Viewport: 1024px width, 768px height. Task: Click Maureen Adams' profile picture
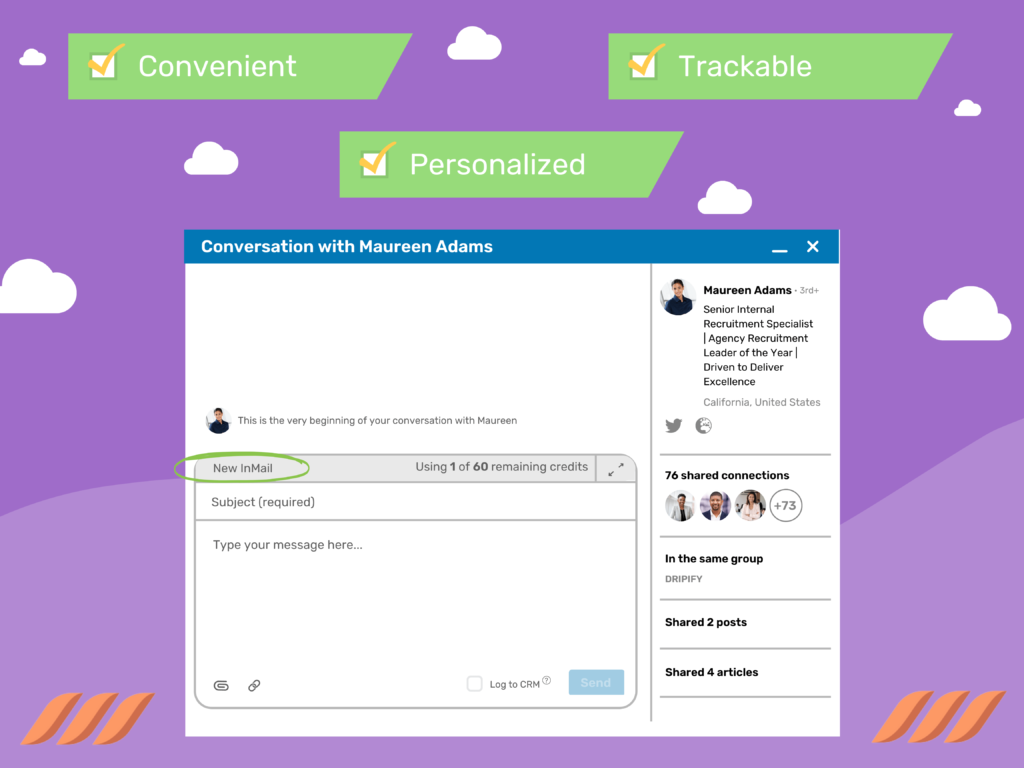coord(677,296)
